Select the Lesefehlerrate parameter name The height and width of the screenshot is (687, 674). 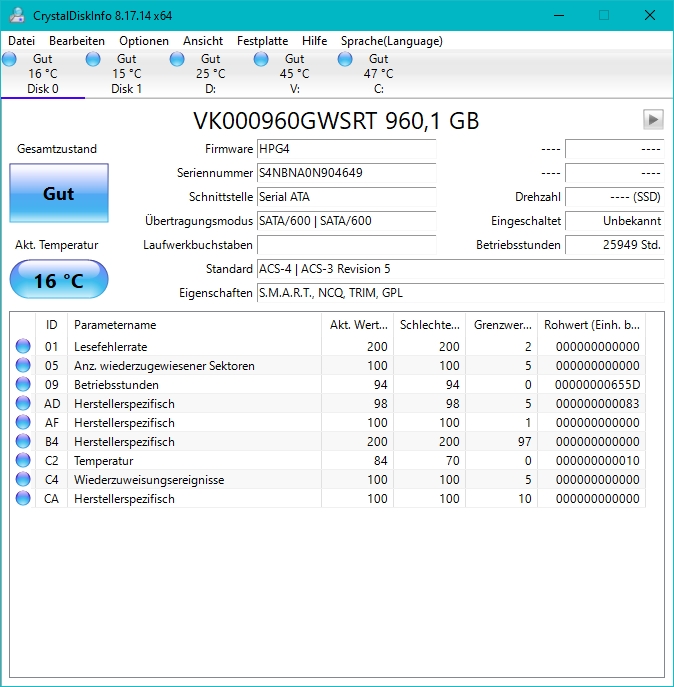110,347
